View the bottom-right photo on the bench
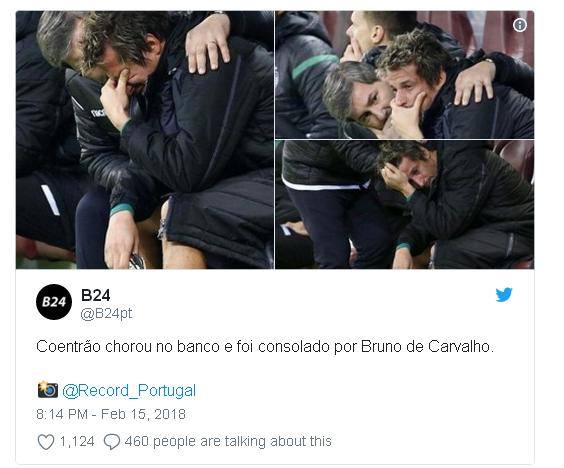Image resolution: width=564 pixels, height=468 pixels. click(405, 204)
